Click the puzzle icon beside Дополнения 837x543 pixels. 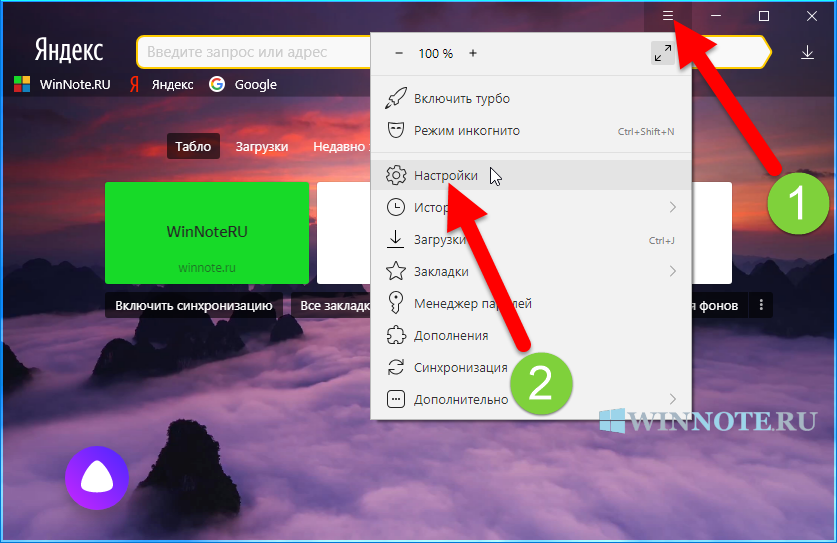click(x=396, y=335)
